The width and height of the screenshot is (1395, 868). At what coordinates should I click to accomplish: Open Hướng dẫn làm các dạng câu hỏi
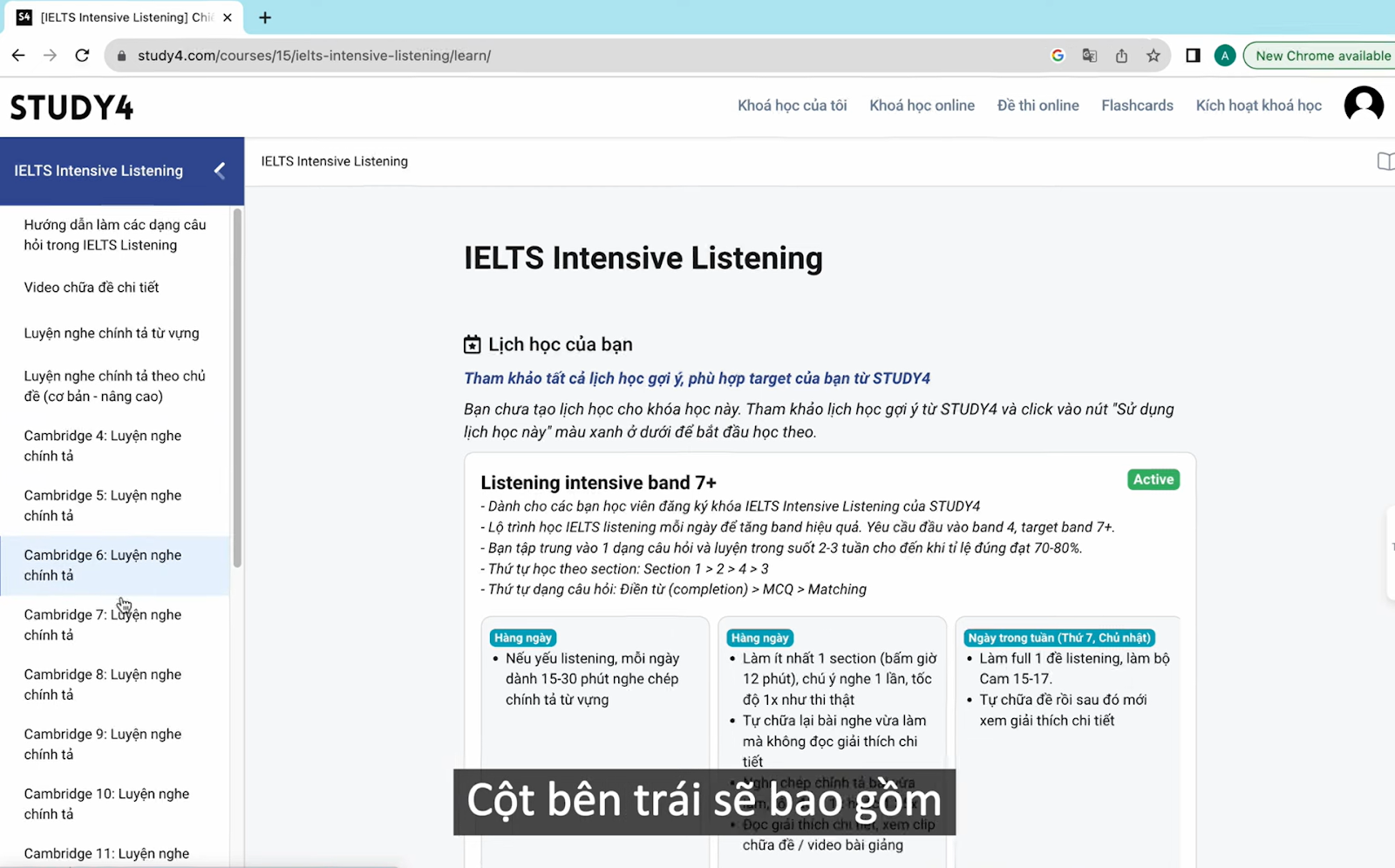115,234
